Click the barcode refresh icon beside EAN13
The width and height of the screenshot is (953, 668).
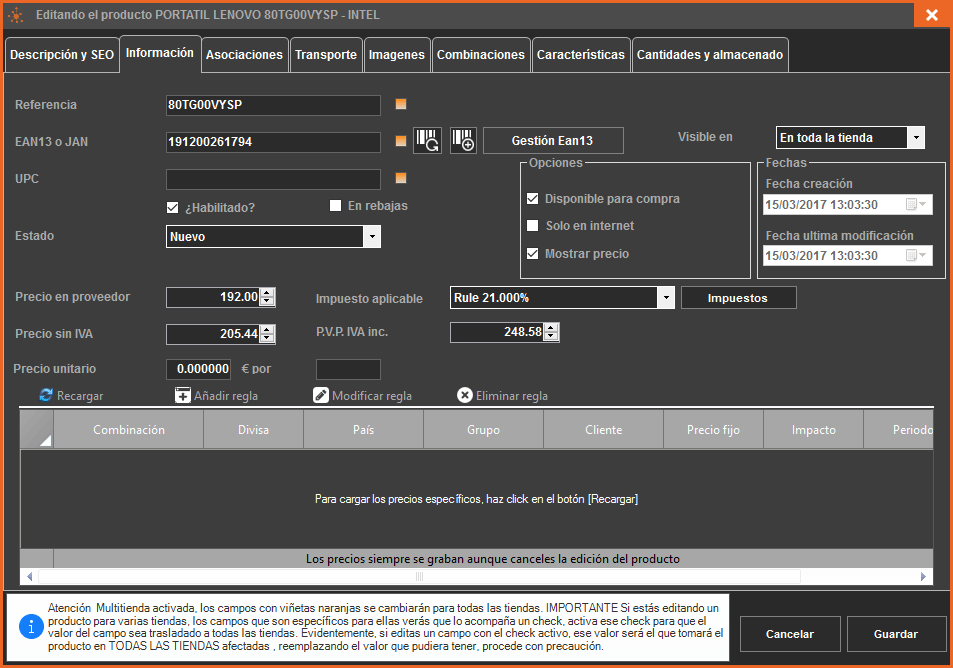427,140
